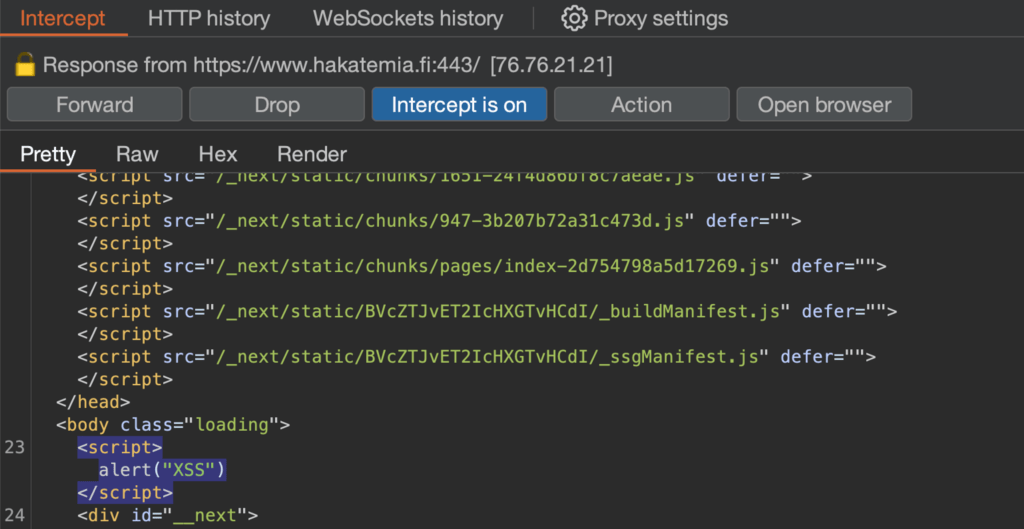Open the Render view tab

tap(312, 154)
